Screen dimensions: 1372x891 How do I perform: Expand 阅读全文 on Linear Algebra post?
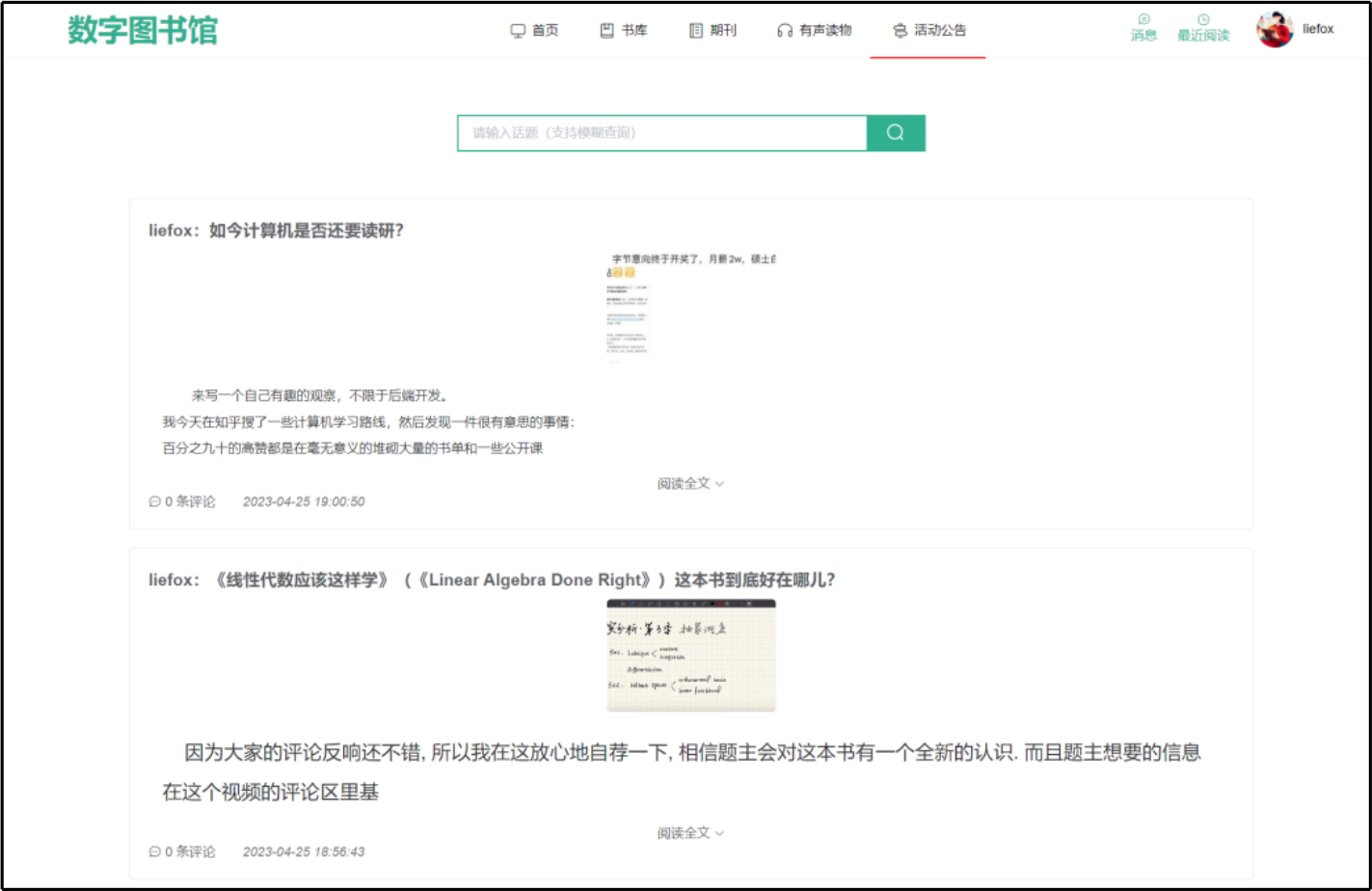point(689,833)
